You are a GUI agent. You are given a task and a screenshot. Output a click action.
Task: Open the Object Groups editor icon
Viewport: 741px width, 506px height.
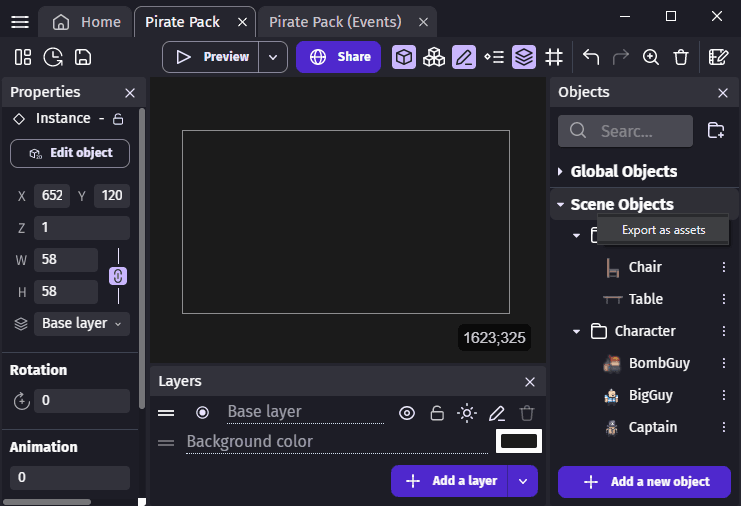click(x=434, y=57)
